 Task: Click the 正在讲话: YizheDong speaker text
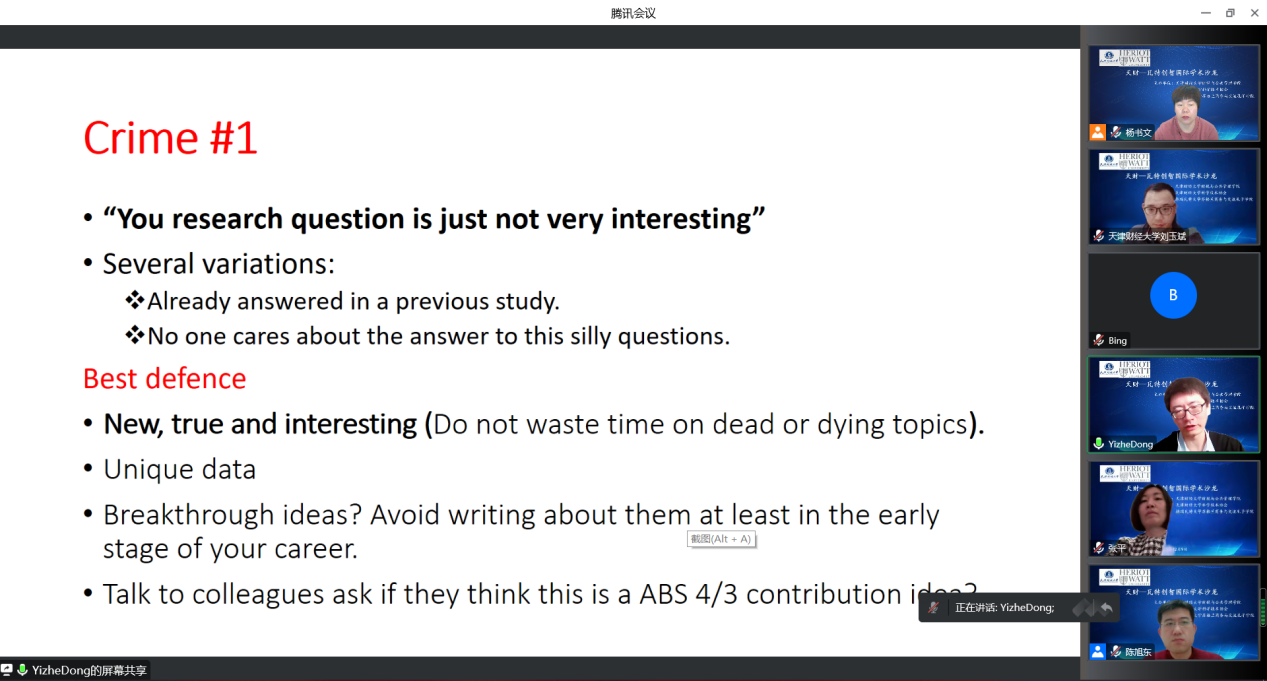point(1004,607)
